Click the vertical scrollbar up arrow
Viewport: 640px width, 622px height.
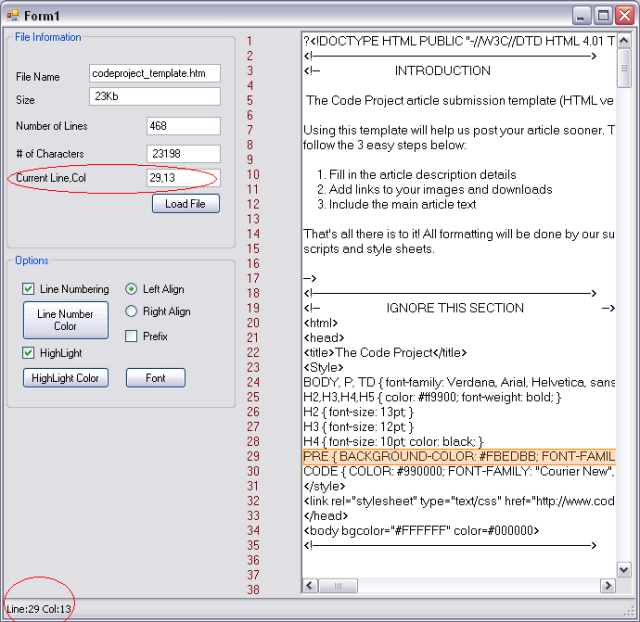coord(624,40)
